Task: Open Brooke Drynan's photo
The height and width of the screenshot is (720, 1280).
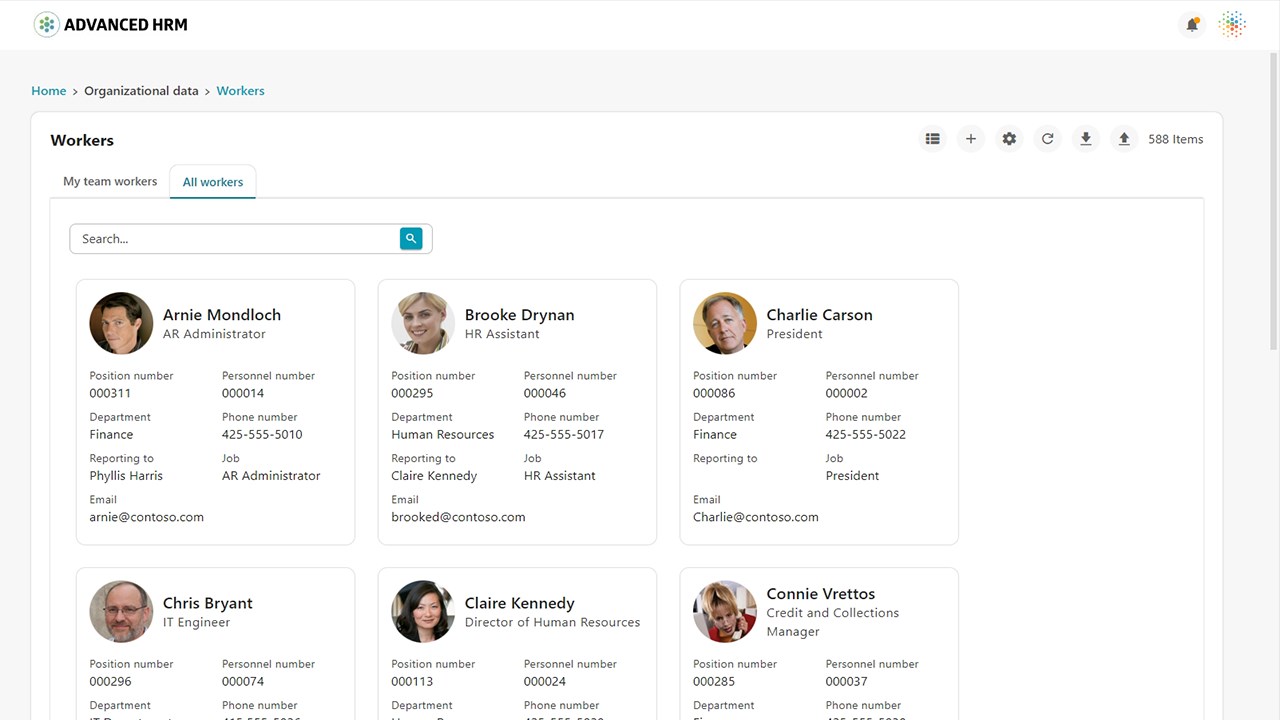Action: pyautogui.click(x=423, y=323)
